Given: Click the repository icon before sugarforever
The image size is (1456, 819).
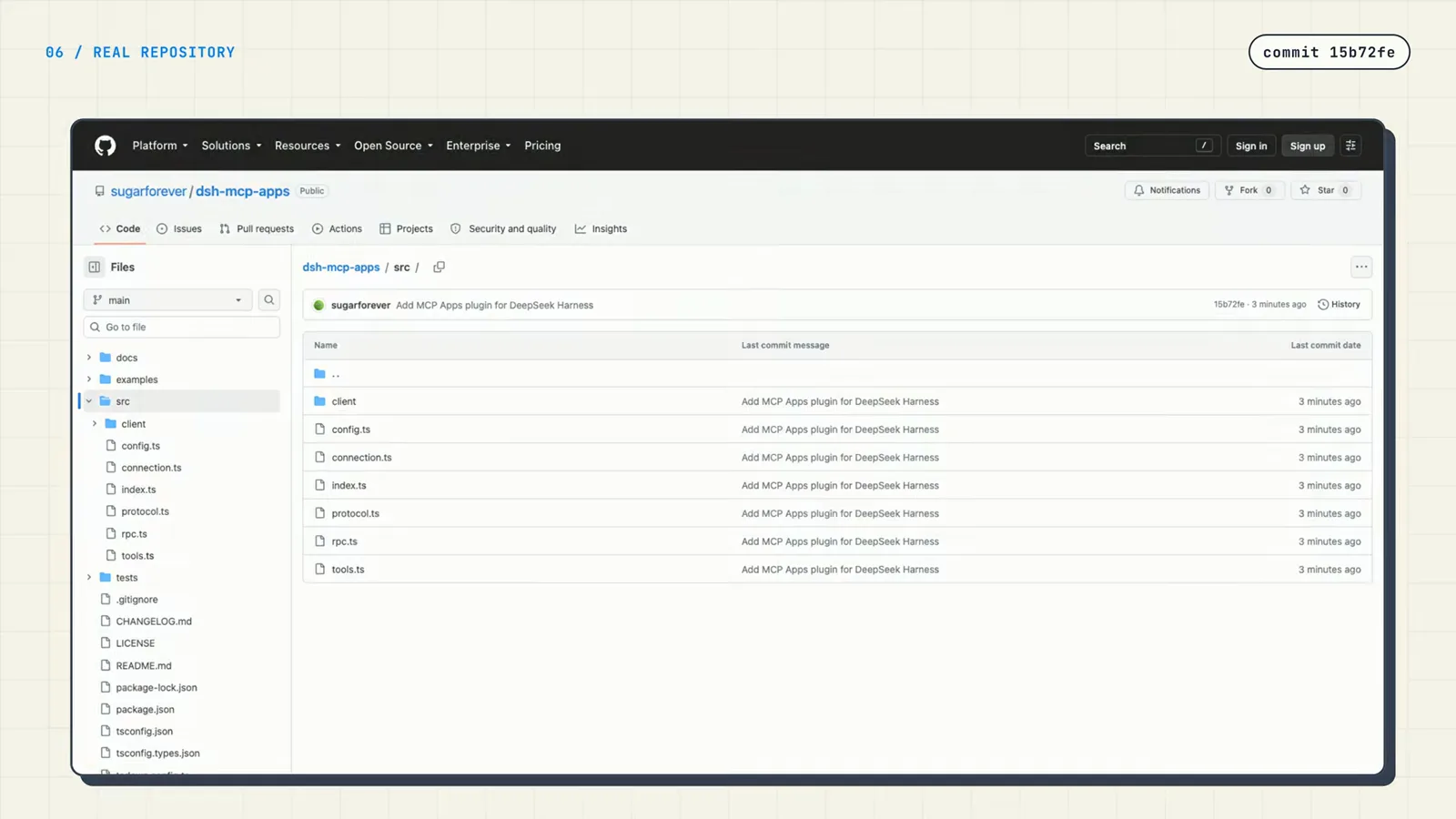Looking at the screenshot, I should [x=100, y=191].
